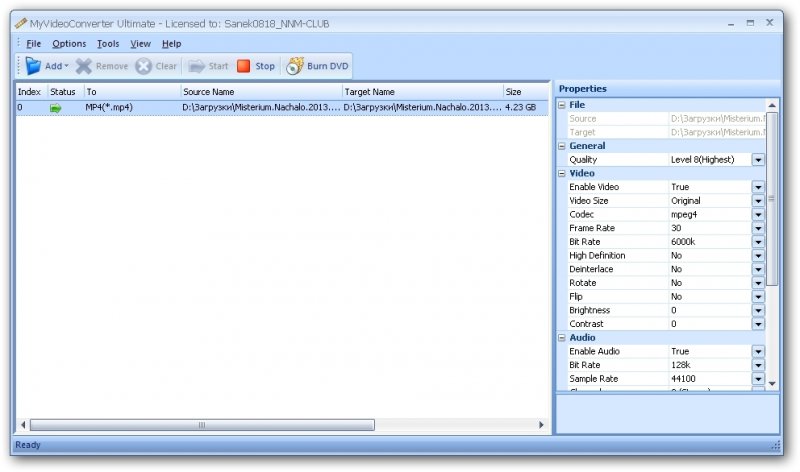800x472 pixels.
Task: Open the audio Bit Rate 128k dropdown arrow
Action: (758, 365)
